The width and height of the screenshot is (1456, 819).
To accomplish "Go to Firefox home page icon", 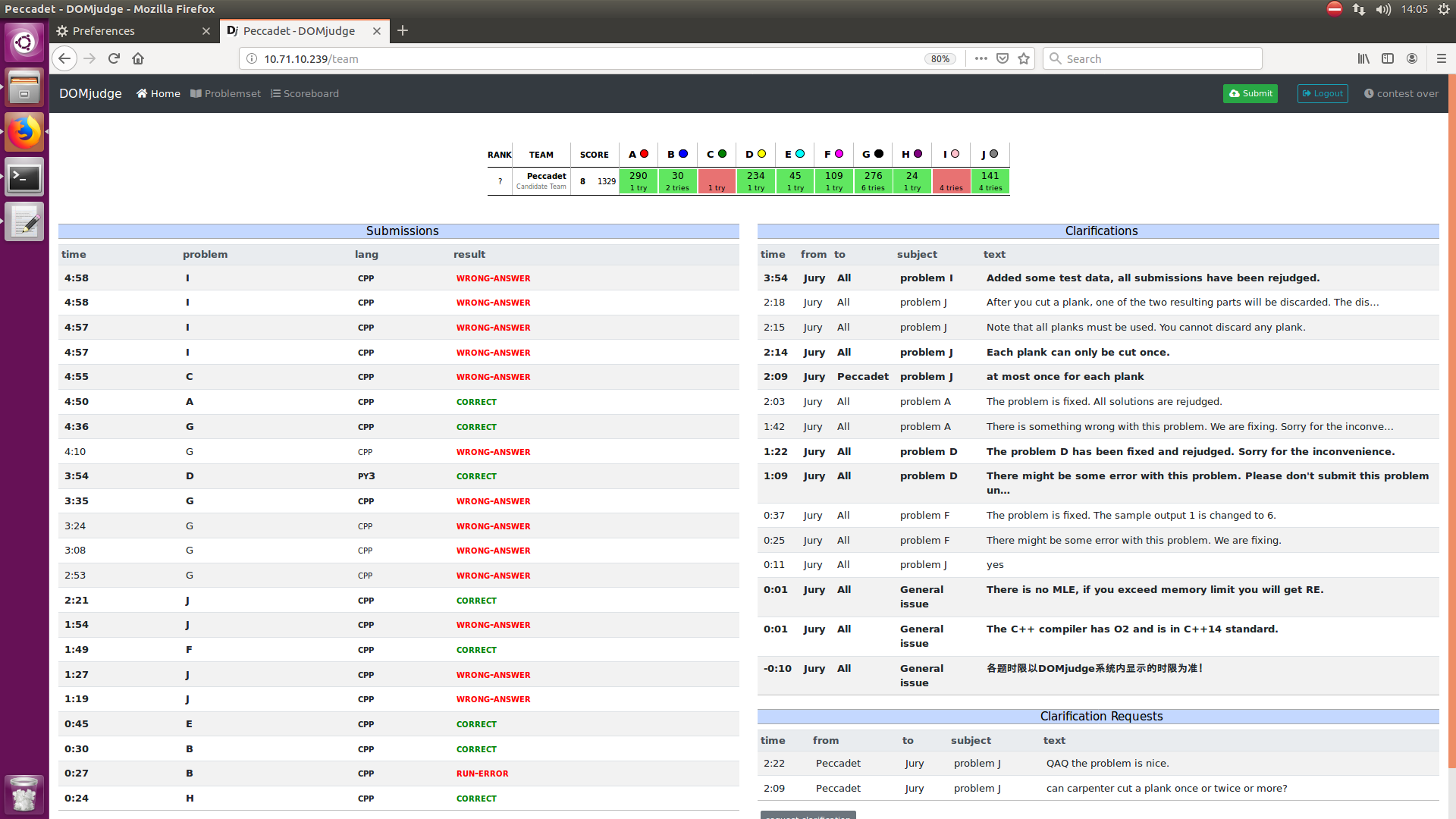I will 138,58.
